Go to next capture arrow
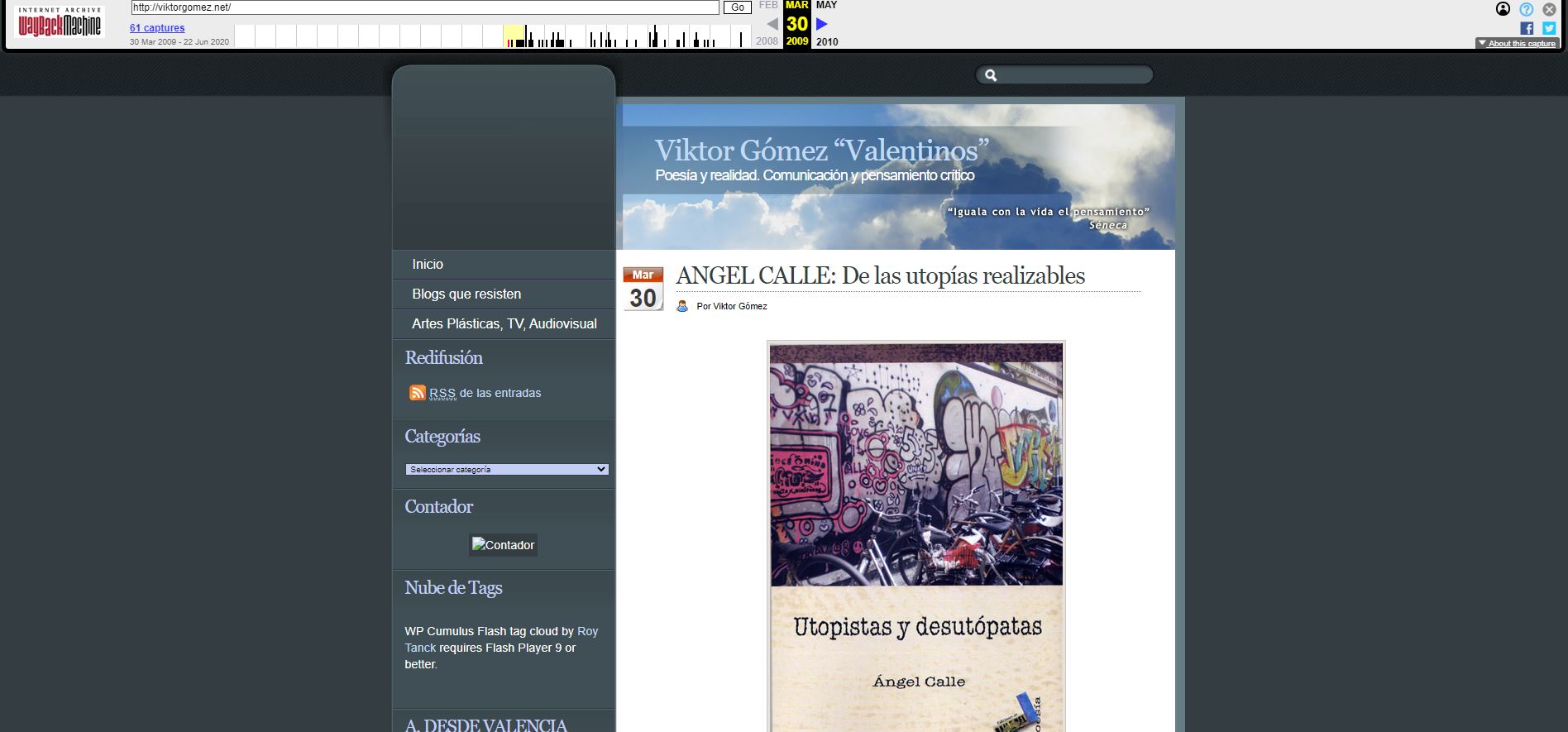The height and width of the screenshot is (732, 1568). click(x=822, y=24)
